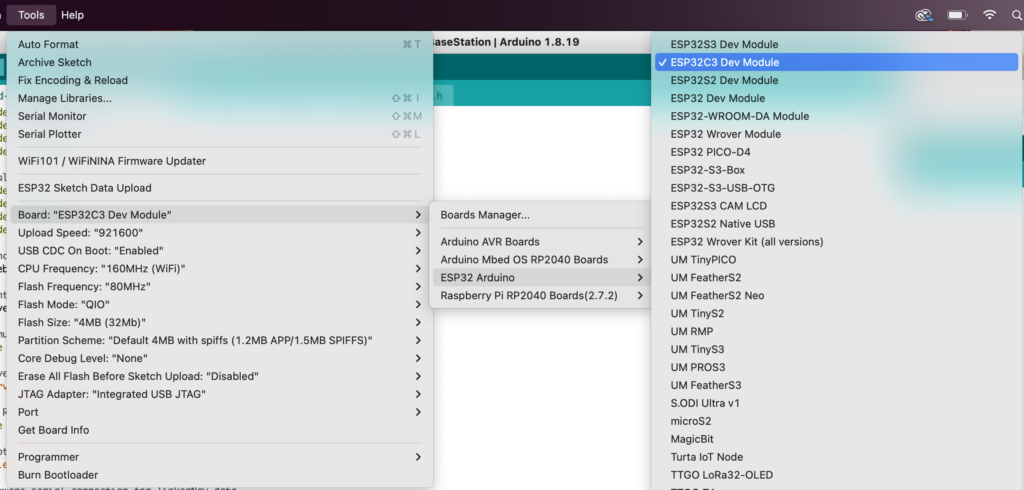Expand Erase All Flash Before Sketch Upload
The image size is (1024, 490).
click(219, 376)
